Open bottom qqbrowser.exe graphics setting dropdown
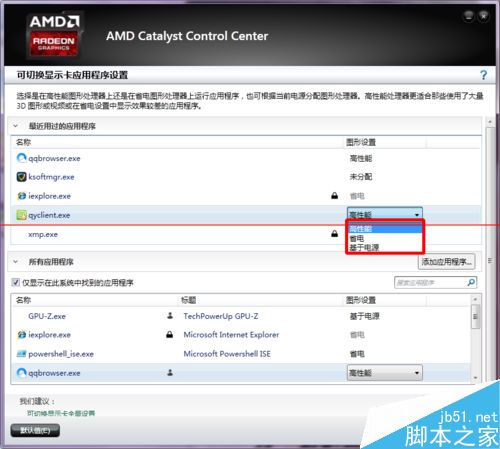Viewport: 500px width, 449px height. point(385,373)
